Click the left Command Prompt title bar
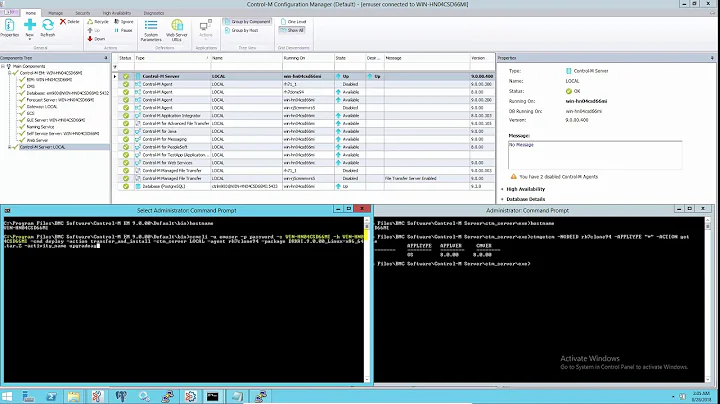Viewport: 720px width, 404px height. tap(186, 210)
